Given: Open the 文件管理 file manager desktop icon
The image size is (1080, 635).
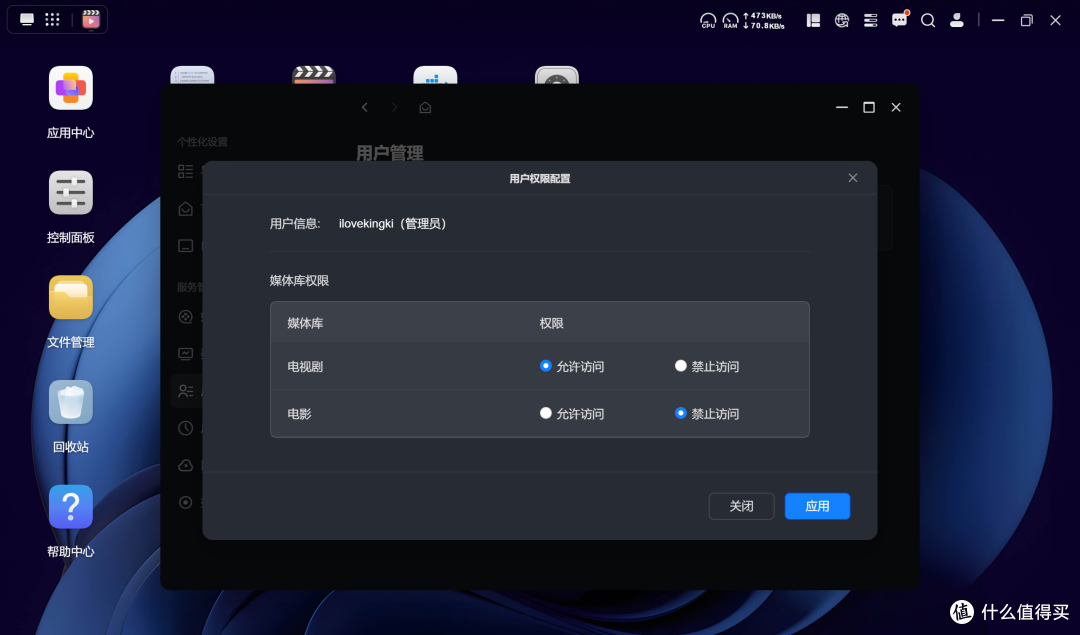Looking at the screenshot, I should click(70, 298).
